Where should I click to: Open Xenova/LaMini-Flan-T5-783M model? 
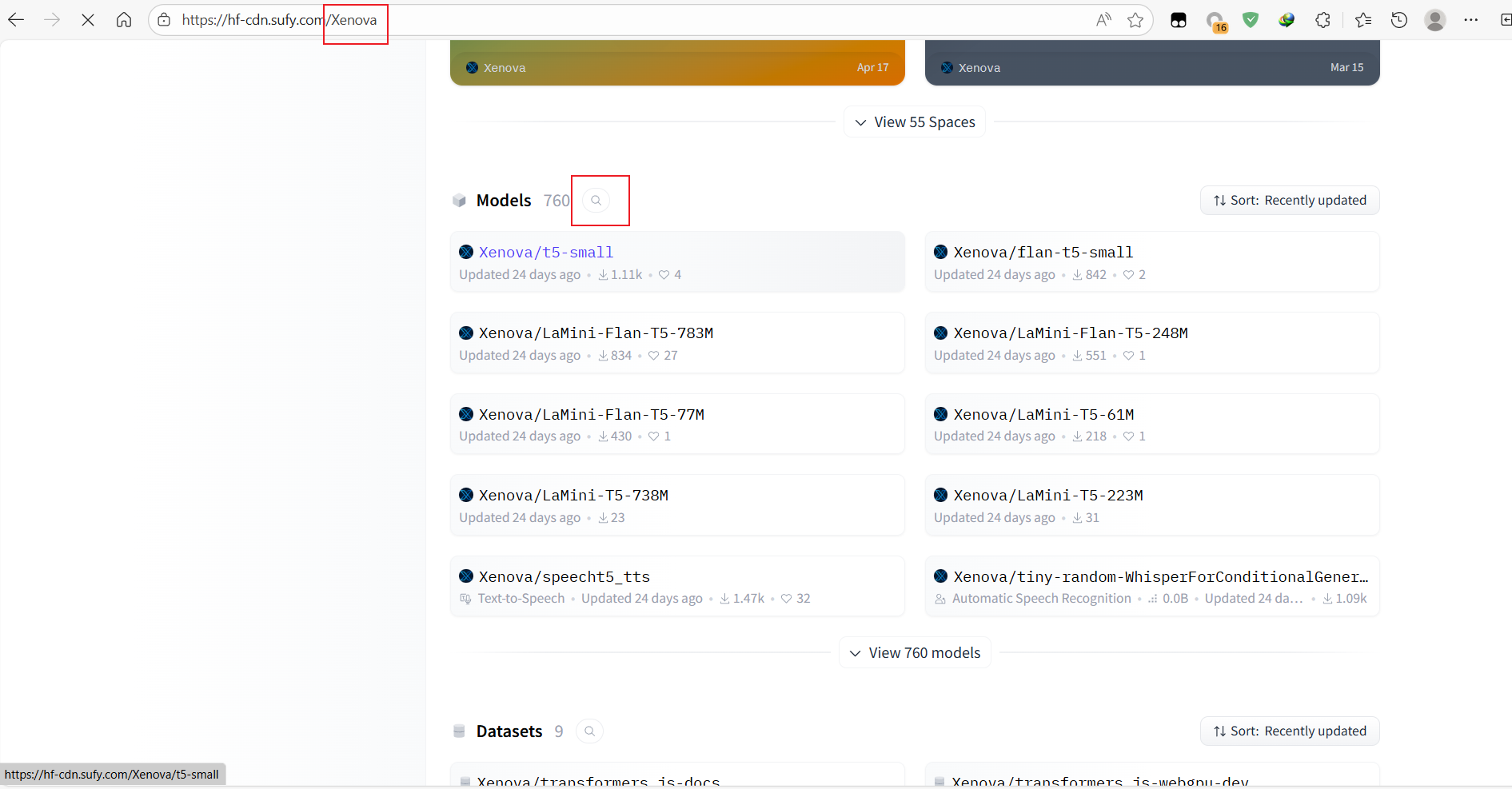click(677, 343)
